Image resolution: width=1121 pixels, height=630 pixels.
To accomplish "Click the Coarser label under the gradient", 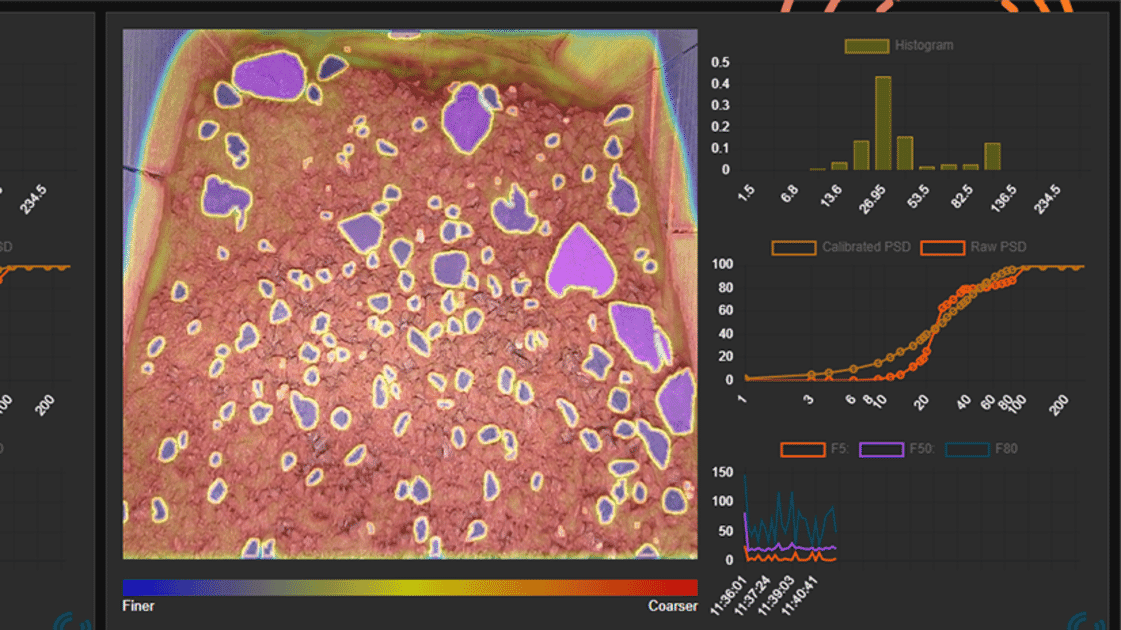I will (672, 606).
